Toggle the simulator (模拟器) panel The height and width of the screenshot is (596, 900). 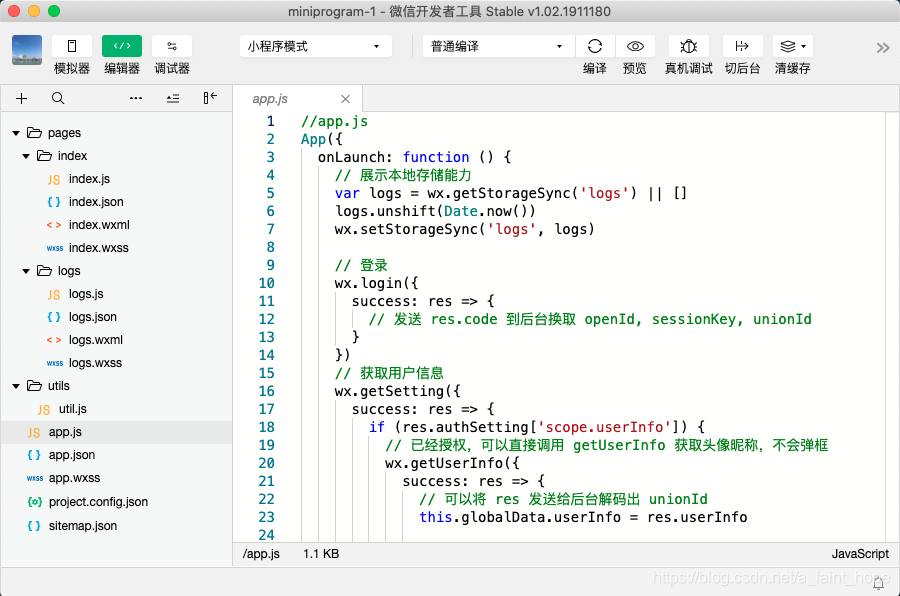click(72, 46)
